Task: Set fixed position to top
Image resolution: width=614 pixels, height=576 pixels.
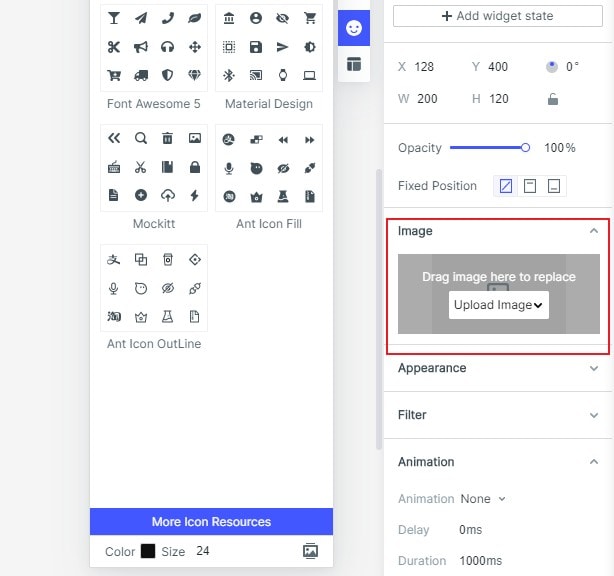Action: click(x=529, y=186)
